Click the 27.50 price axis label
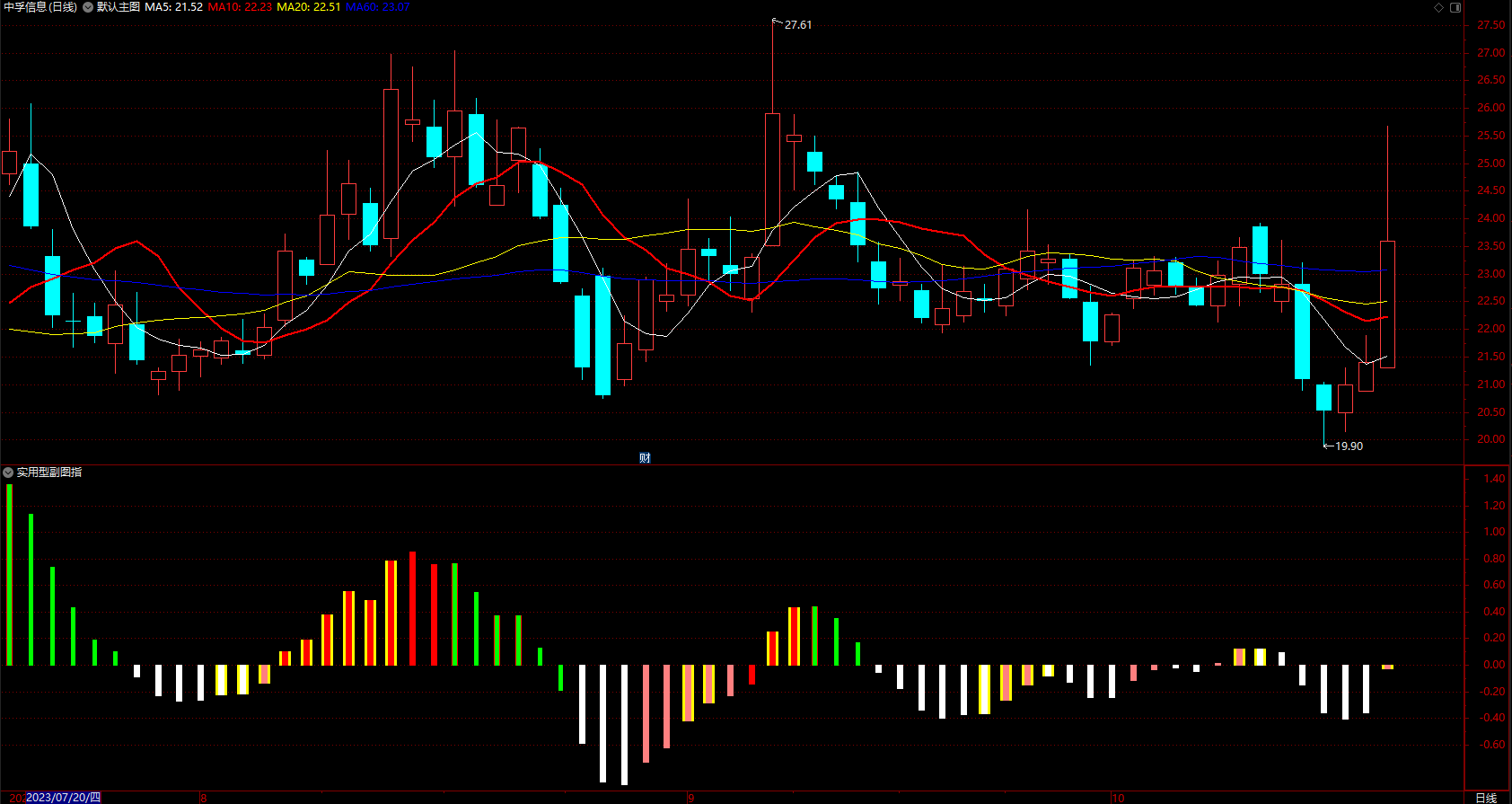The image size is (1512, 804). [x=1490, y=26]
